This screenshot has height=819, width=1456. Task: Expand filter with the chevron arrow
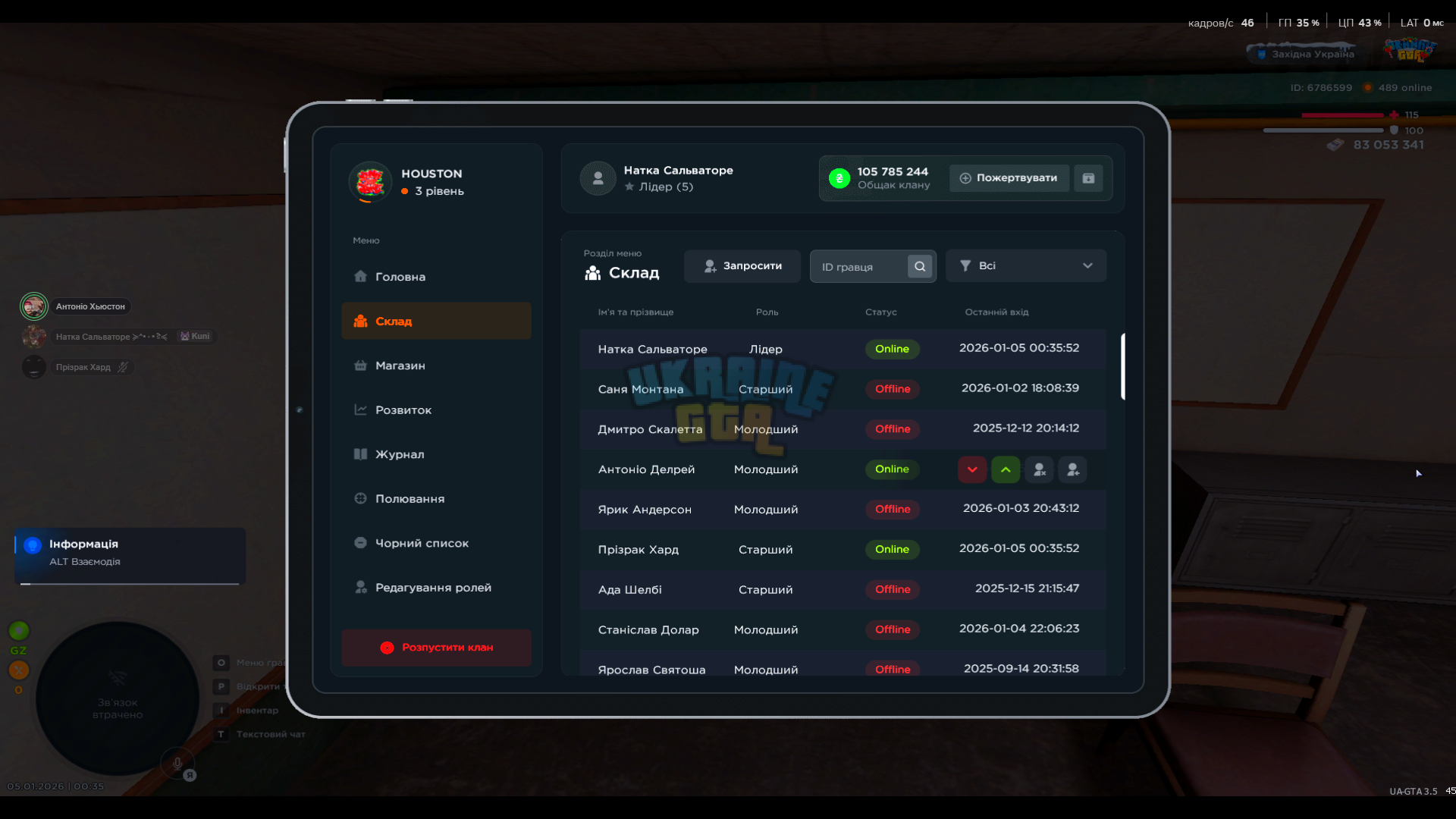point(1087,265)
